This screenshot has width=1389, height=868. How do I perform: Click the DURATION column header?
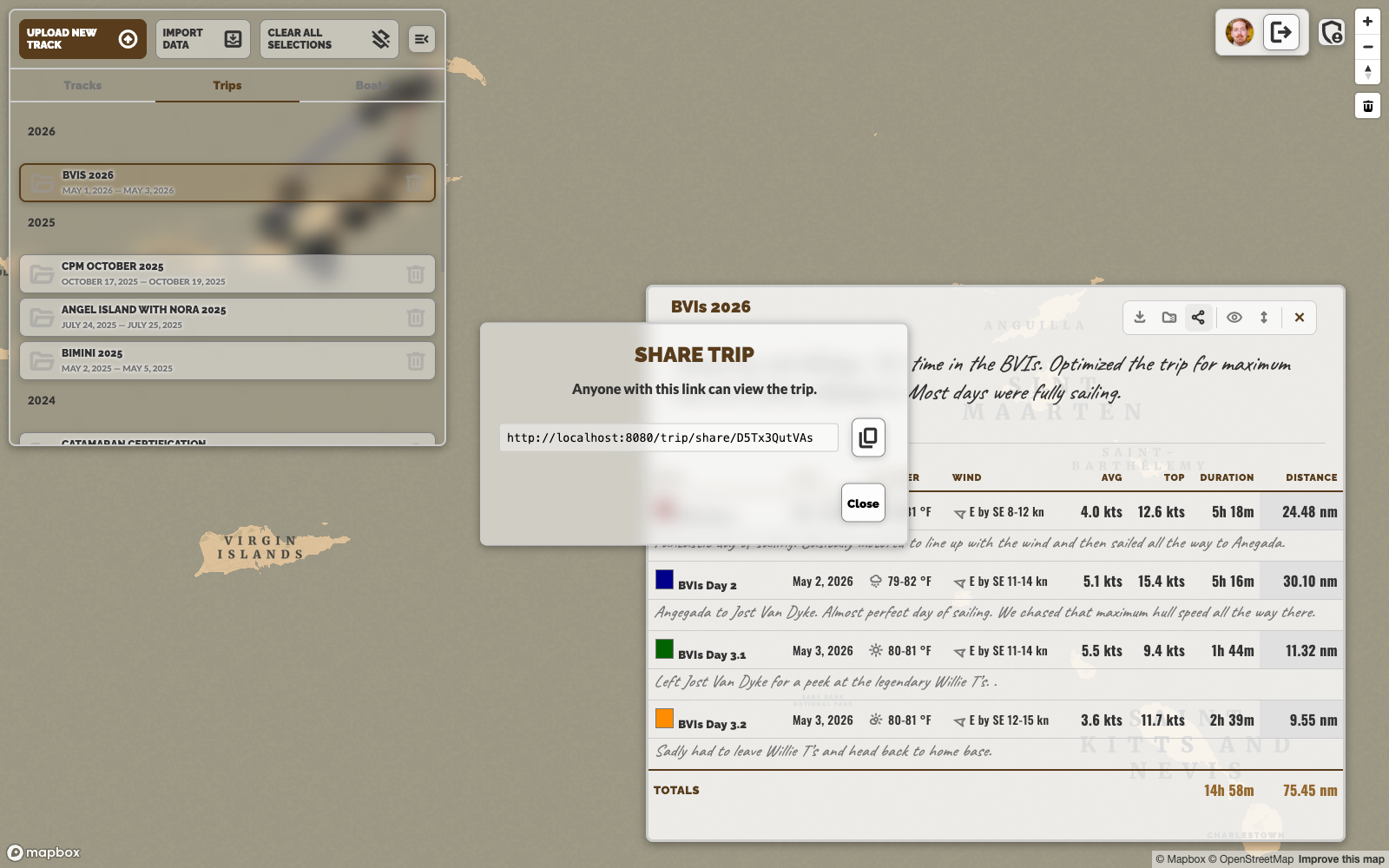1227,477
